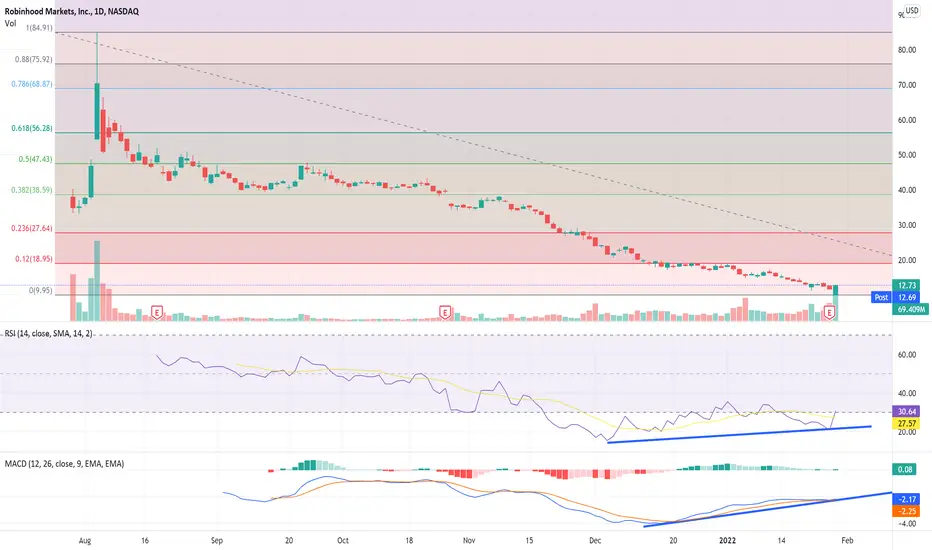Click the 30.64 RSI value tag

click(x=906, y=411)
